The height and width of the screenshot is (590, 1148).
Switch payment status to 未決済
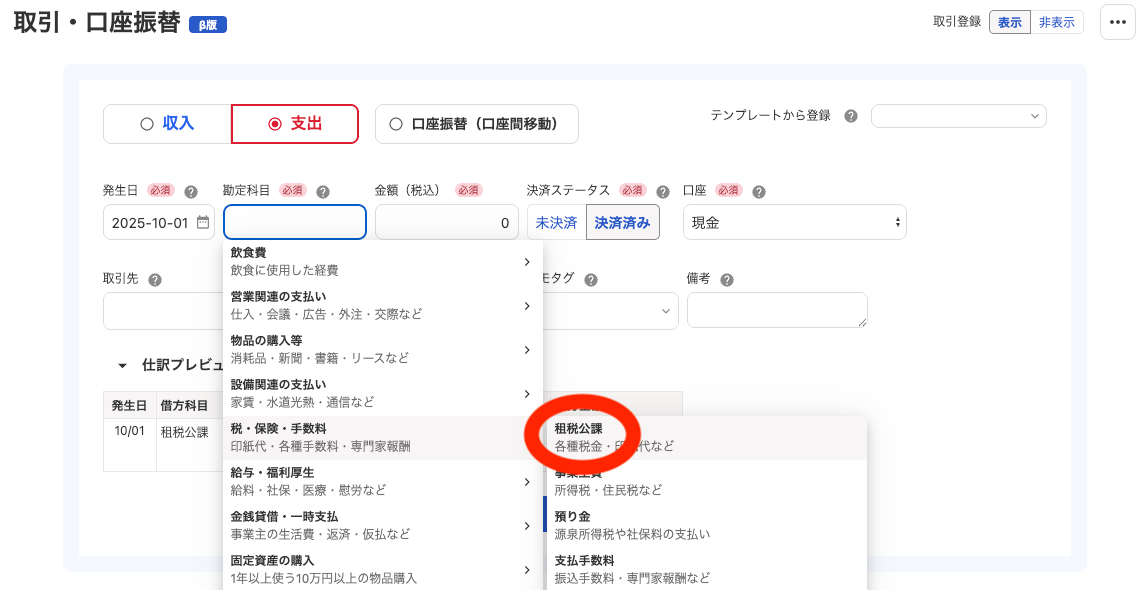coord(556,221)
